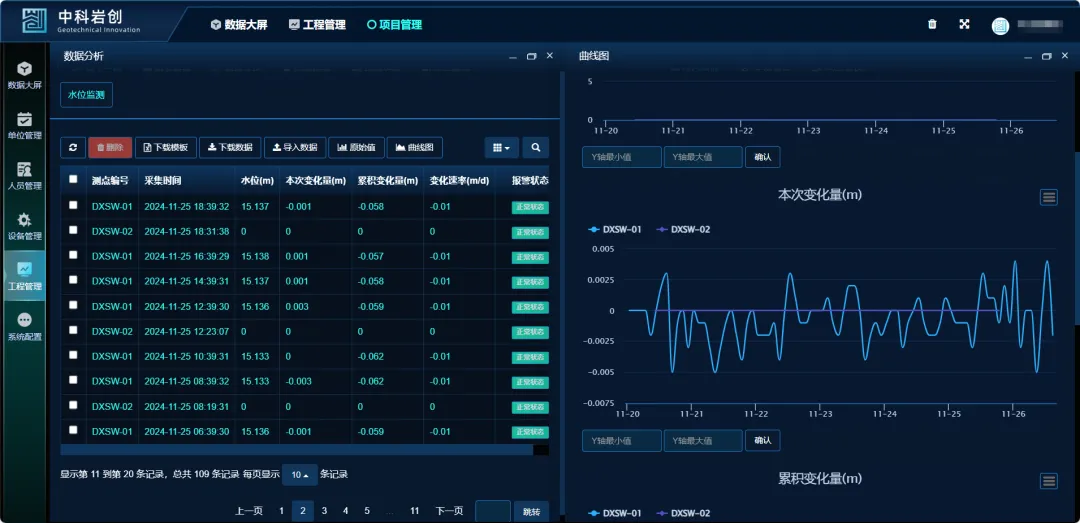Open the 数据大屏 sidebar icon
The width and height of the screenshot is (1080, 523).
(x=24, y=75)
